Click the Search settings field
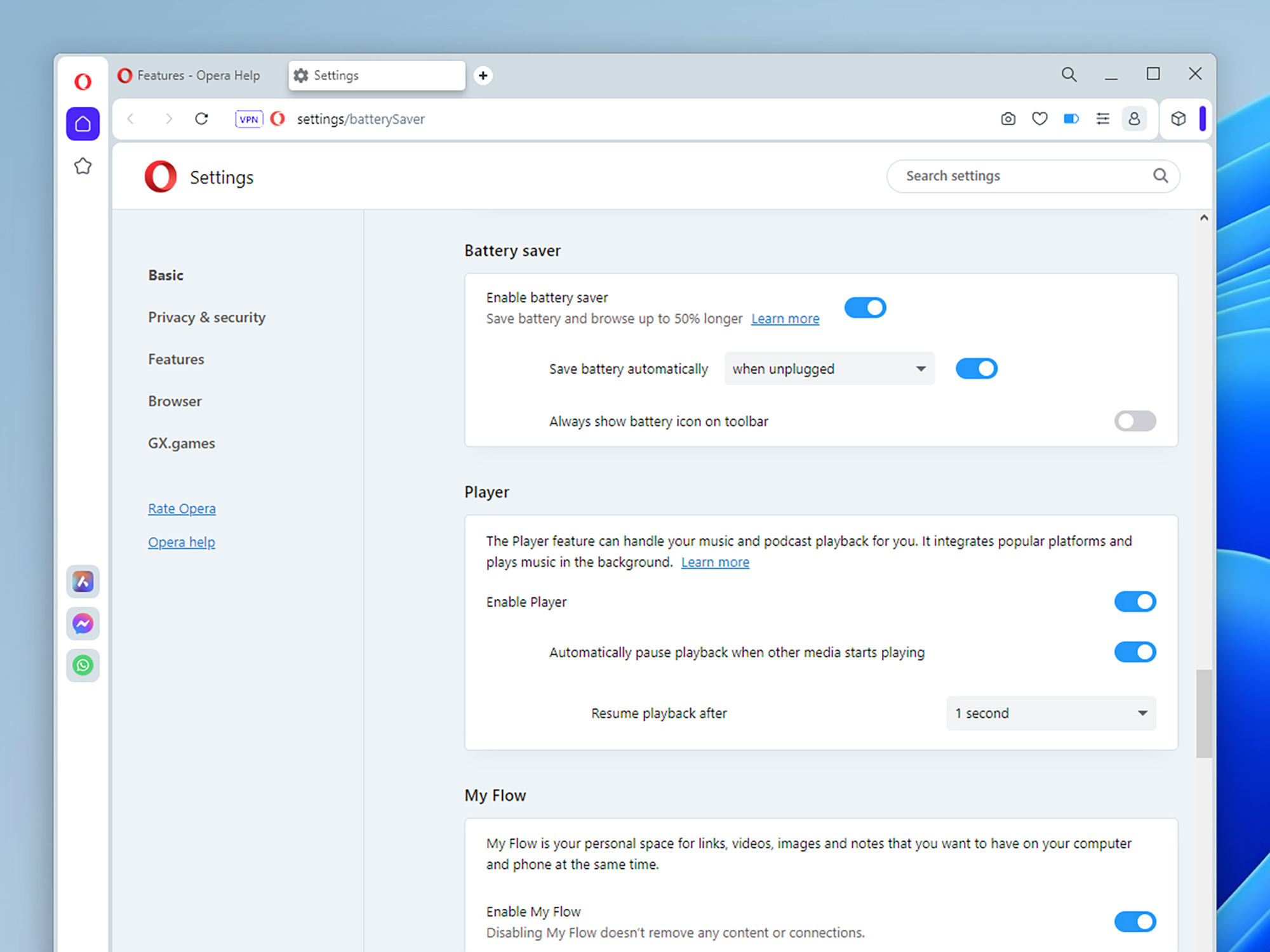This screenshot has height=952, width=1270. point(1022,176)
